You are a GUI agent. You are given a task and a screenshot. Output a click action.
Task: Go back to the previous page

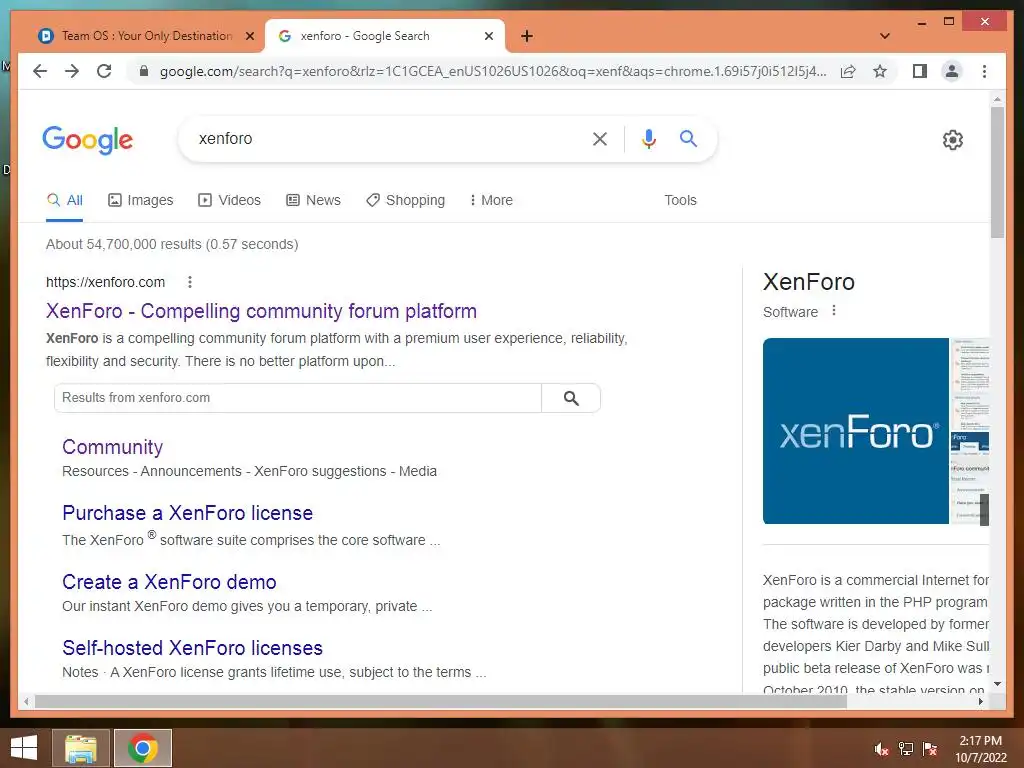pyautogui.click(x=40, y=71)
